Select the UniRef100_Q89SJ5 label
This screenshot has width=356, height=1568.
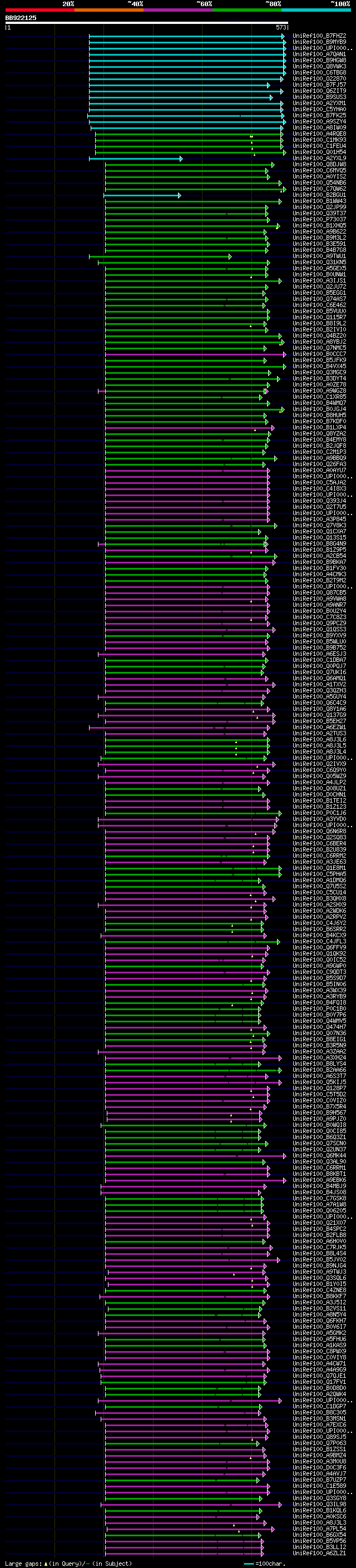pos(319,1437)
